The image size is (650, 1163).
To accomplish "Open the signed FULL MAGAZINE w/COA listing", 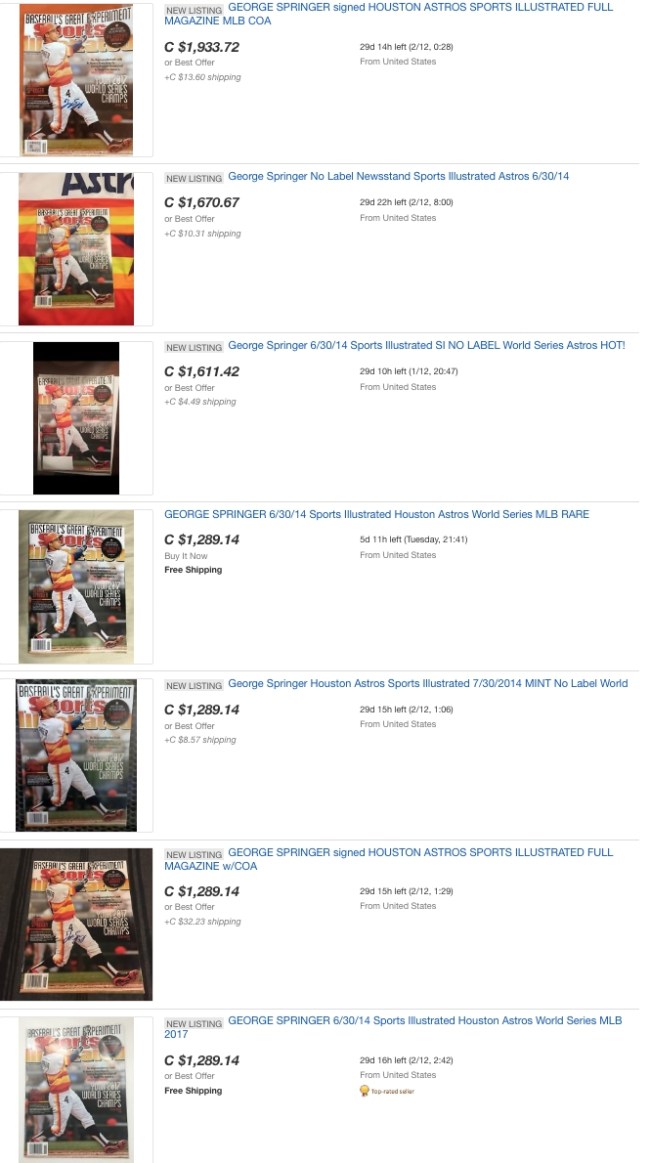I will click(x=389, y=859).
